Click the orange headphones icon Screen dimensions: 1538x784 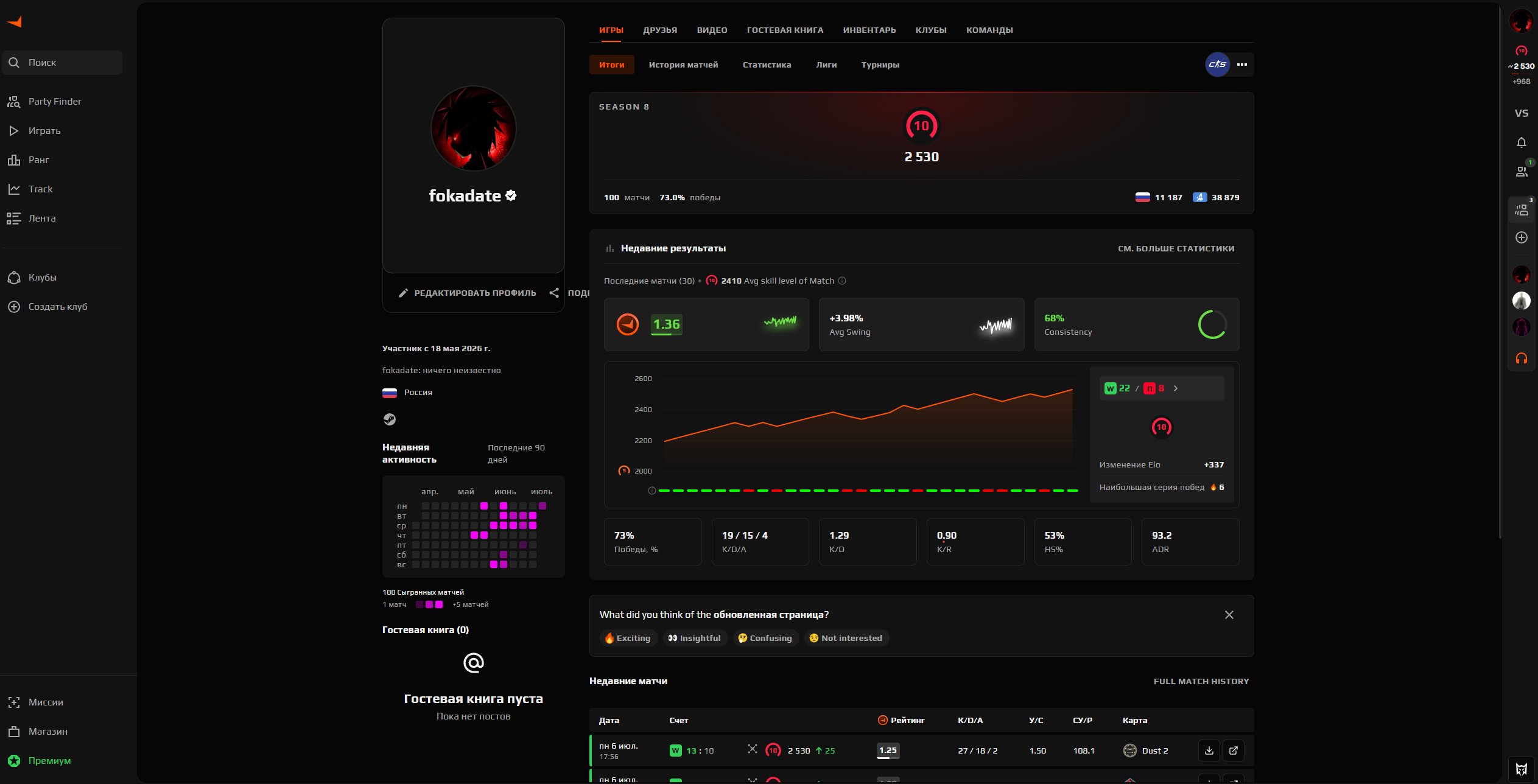(1521, 359)
